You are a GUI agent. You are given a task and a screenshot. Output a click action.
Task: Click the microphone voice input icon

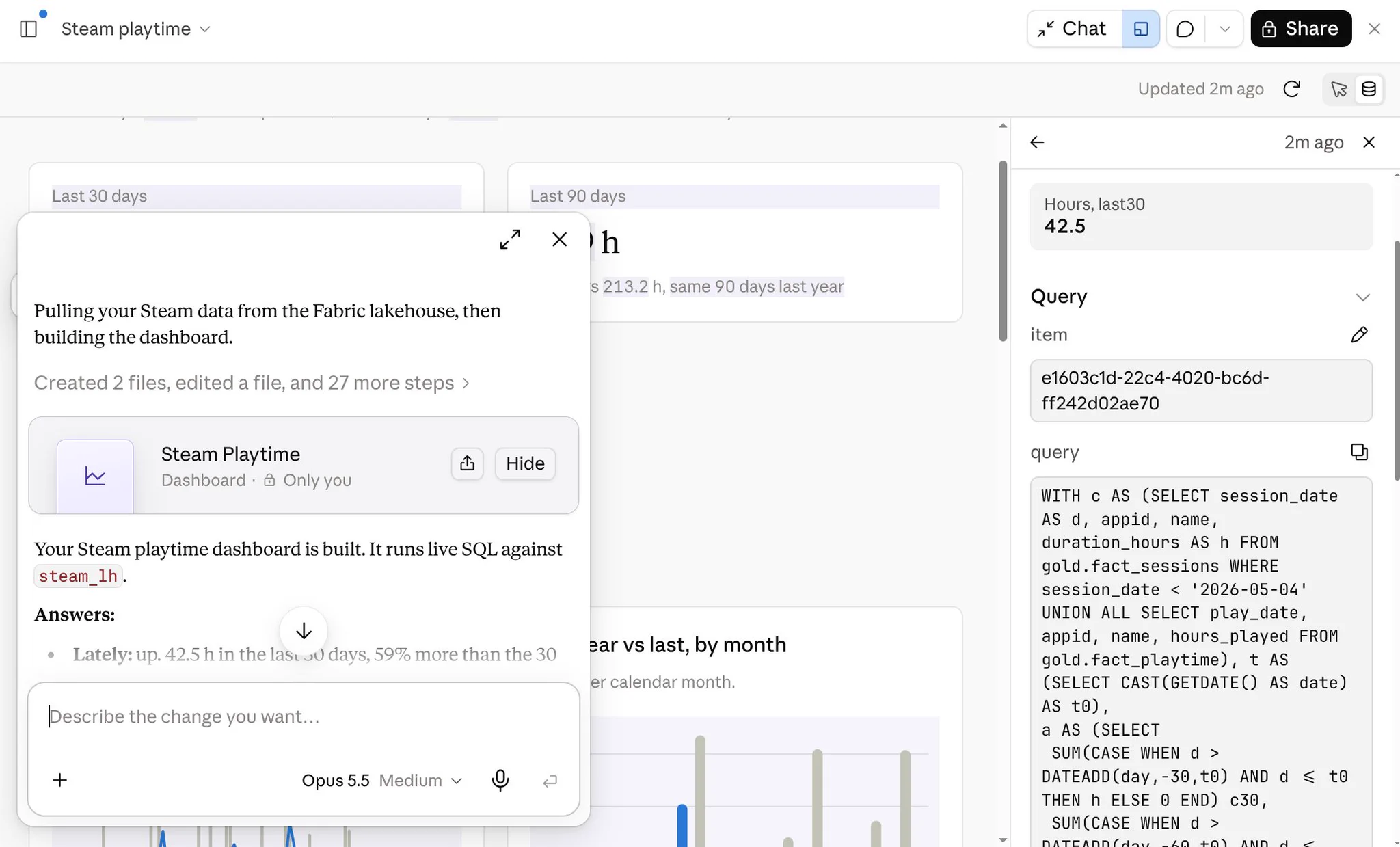pos(500,780)
